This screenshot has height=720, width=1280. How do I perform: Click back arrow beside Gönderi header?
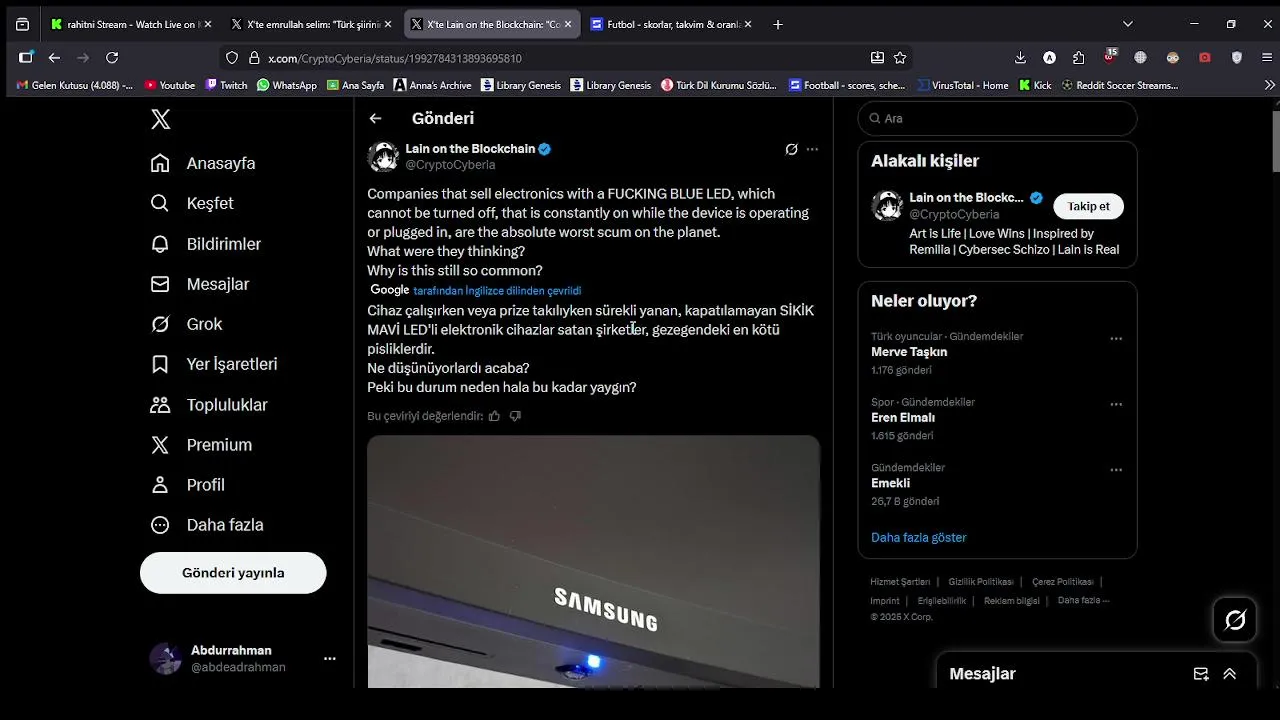click(375, 118)
